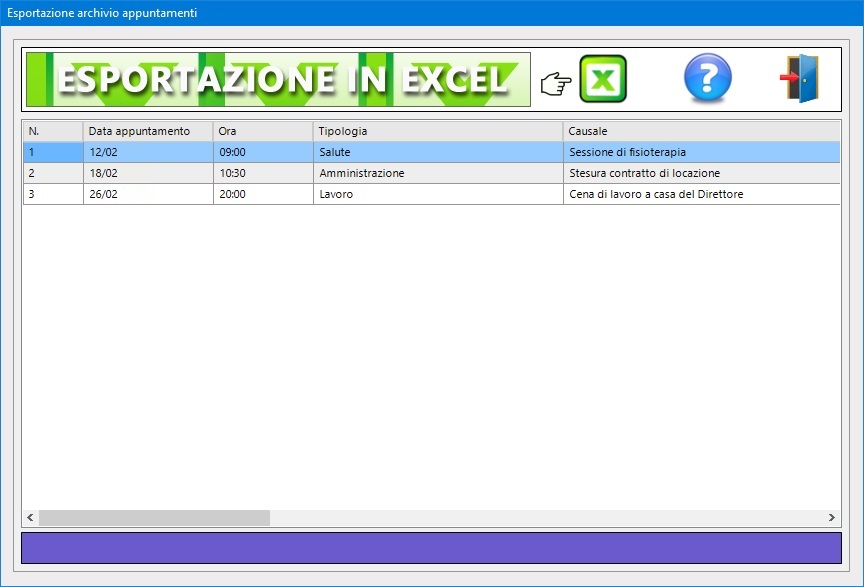Exit via the door icon
Screen dimensions: 864x587
[799, 78]
